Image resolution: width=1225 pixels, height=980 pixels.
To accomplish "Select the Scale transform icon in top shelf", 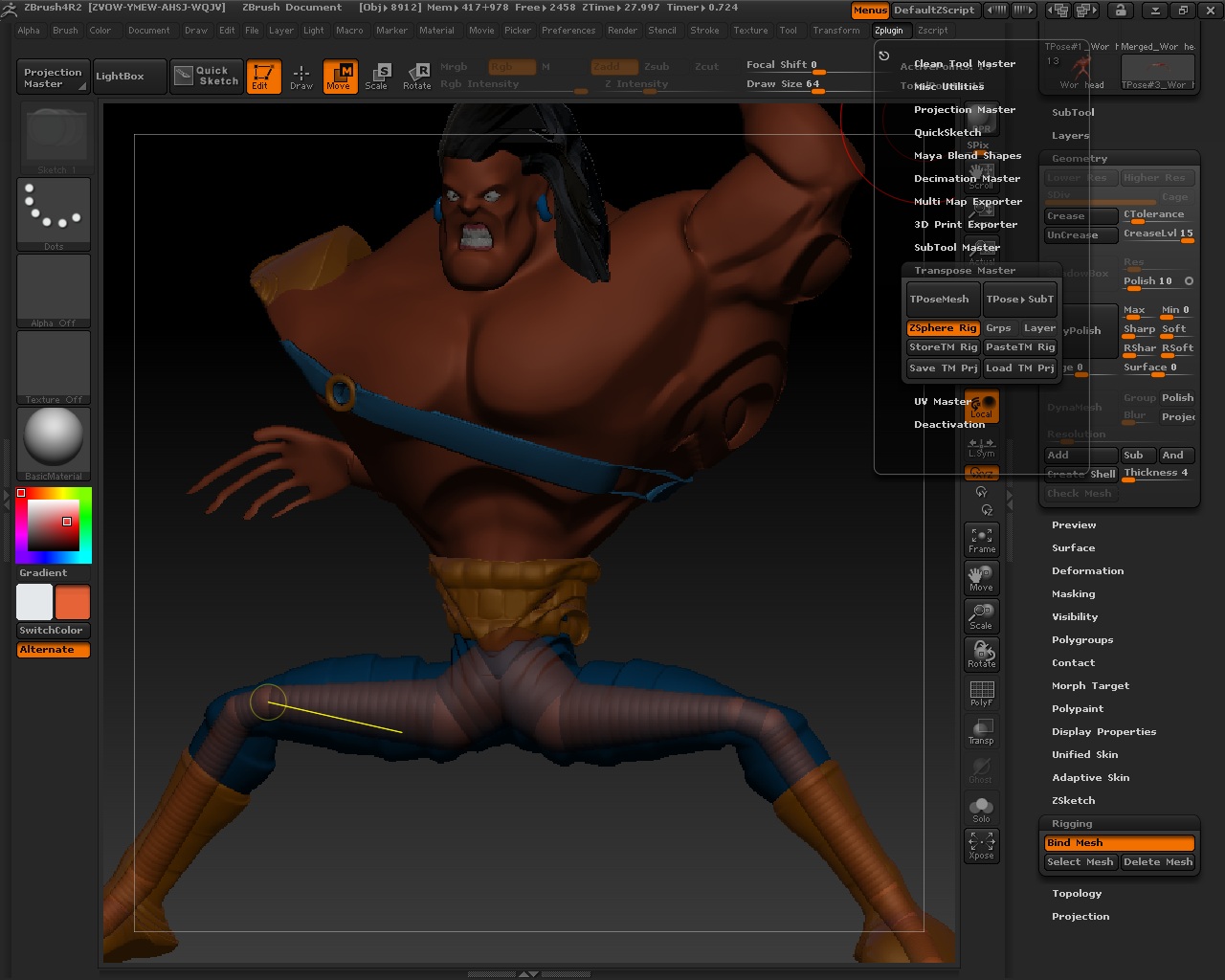I will click(377, 76).
